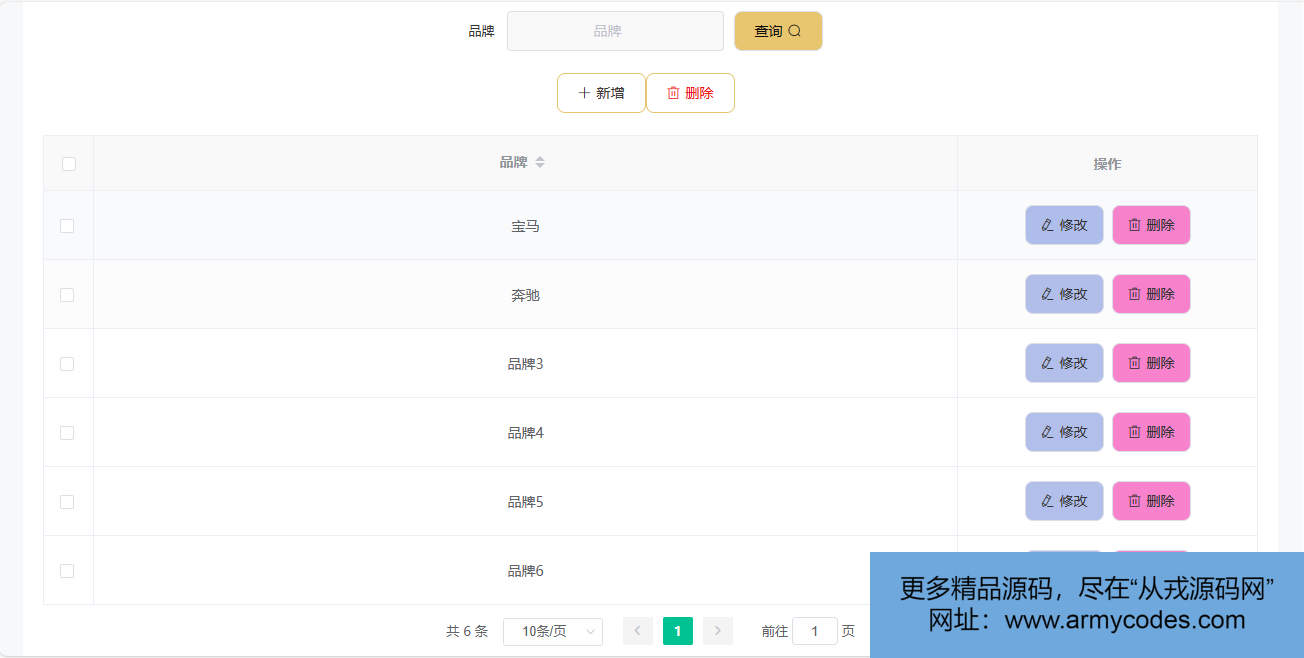This screenshot has height=658, width=1304.
Task: Click pink 删除 button for 品牌3
Action: [x=1151, y=363]
